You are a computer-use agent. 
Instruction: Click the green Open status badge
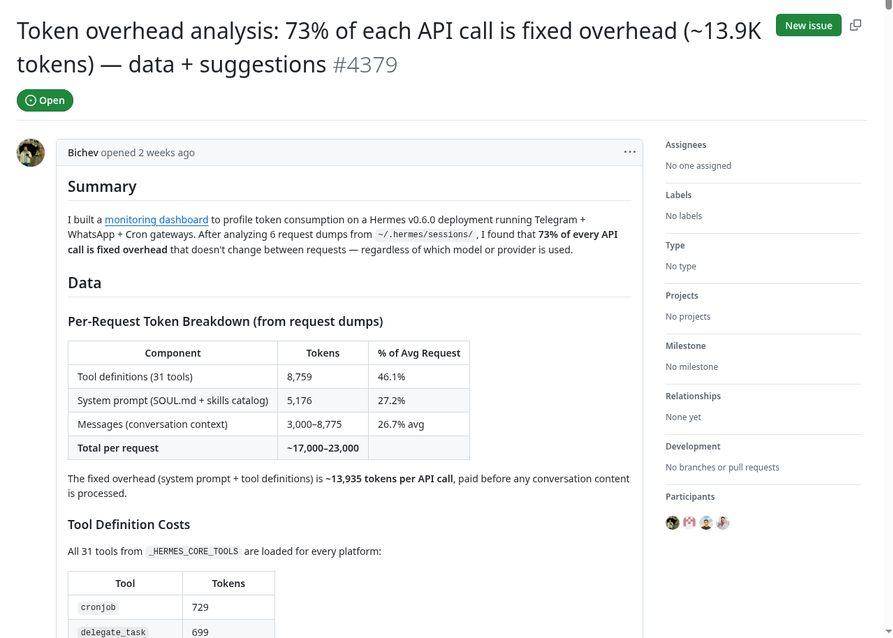point(44,100)
